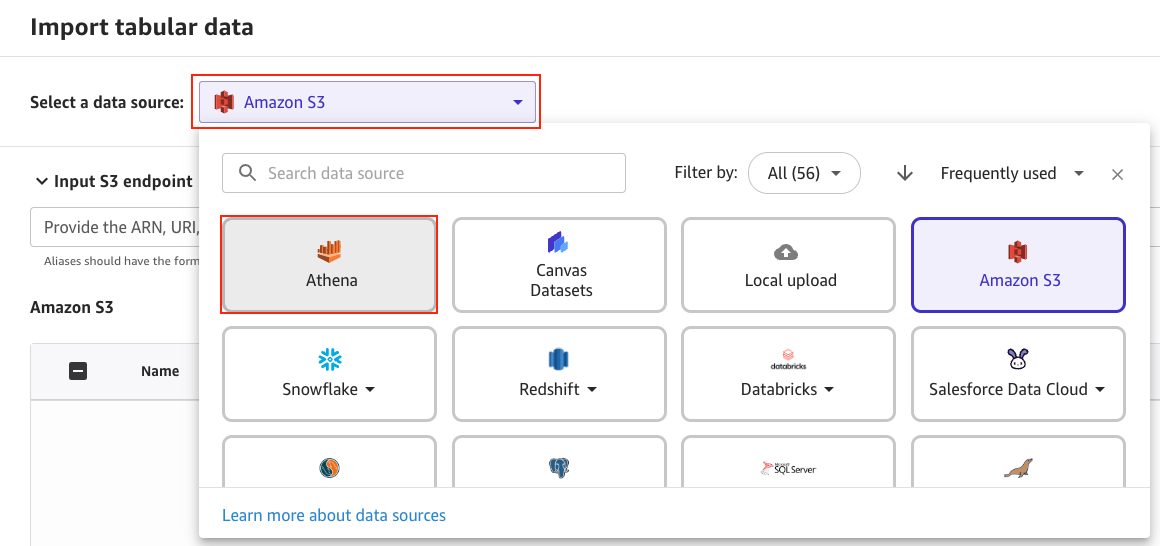Click the Canvas Datasets logo icon
The height and width of the screenshot is (546, 1160).
coord(556,243)
